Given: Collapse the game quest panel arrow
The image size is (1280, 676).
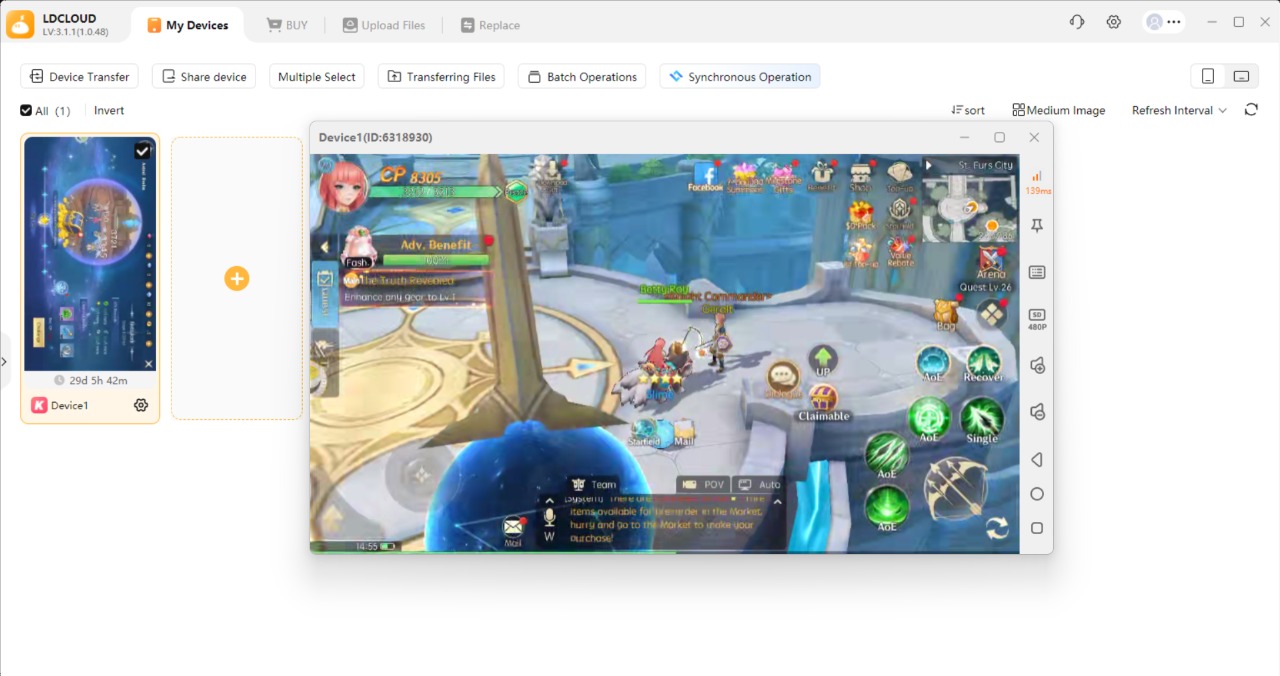Looking at the screenshot, I should coord(324,247).
